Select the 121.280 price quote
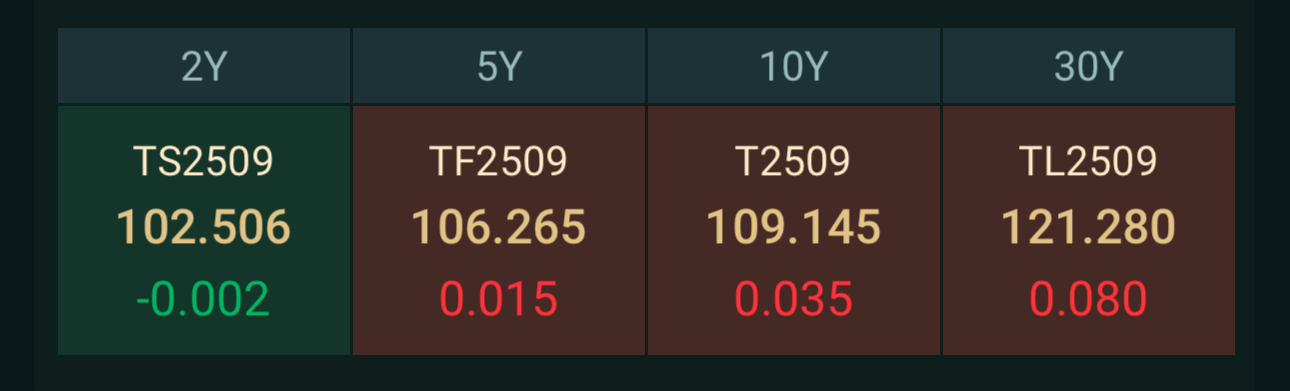The image size is (1290, 391). [x=1088, y=228]
